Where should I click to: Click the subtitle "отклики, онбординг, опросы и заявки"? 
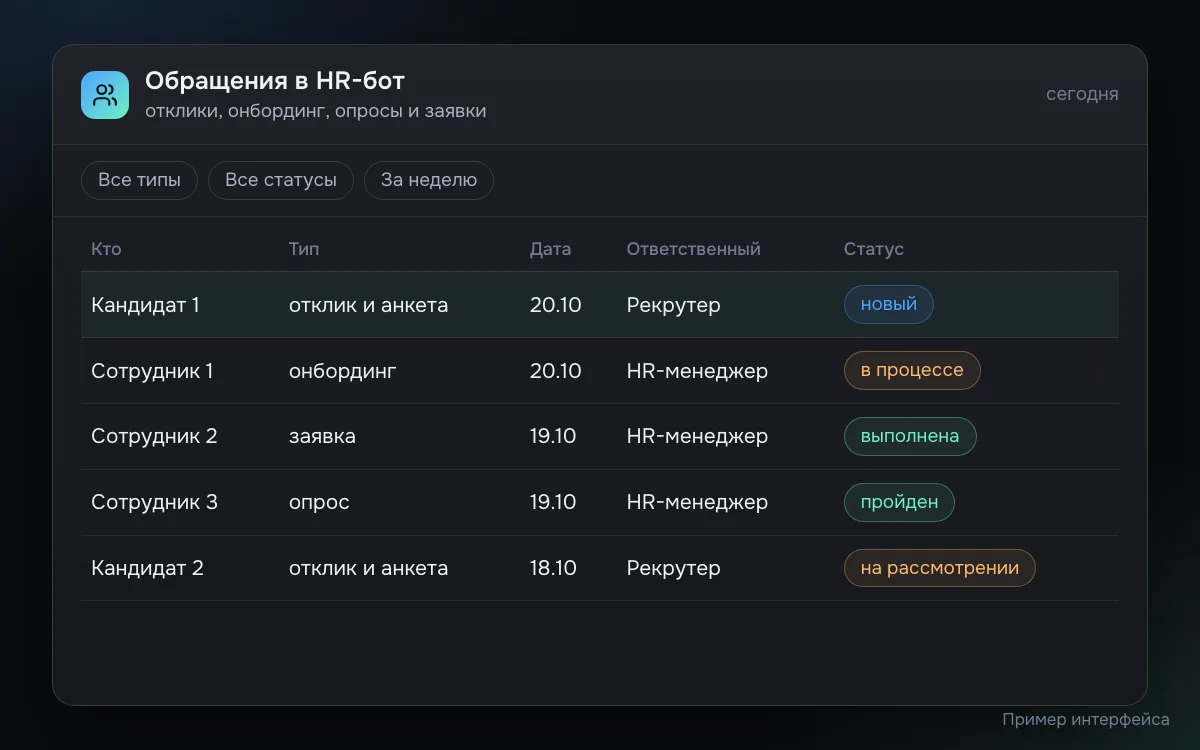coord(316,111)
